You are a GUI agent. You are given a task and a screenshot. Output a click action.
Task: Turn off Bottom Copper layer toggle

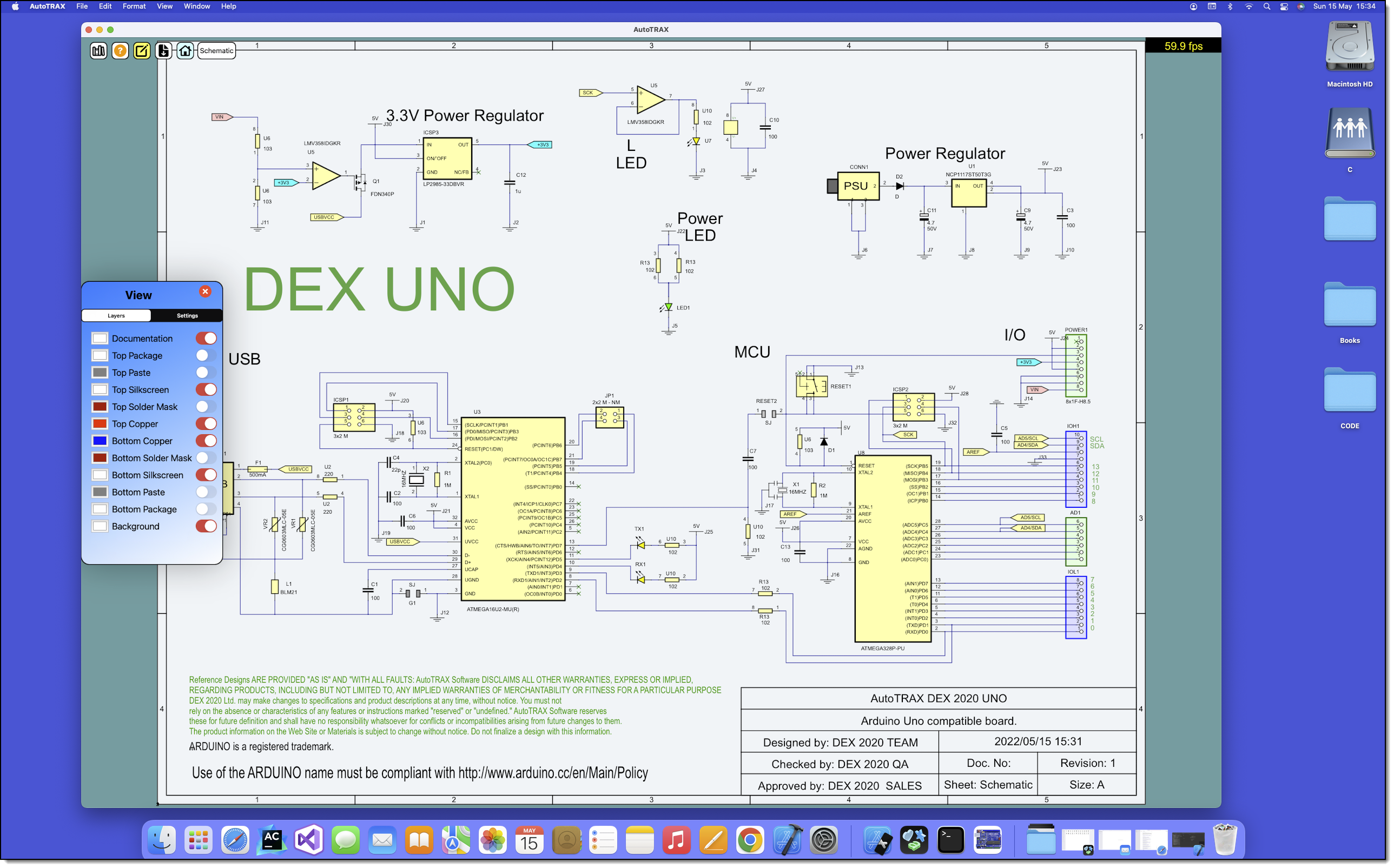click(x=206, y=441)
